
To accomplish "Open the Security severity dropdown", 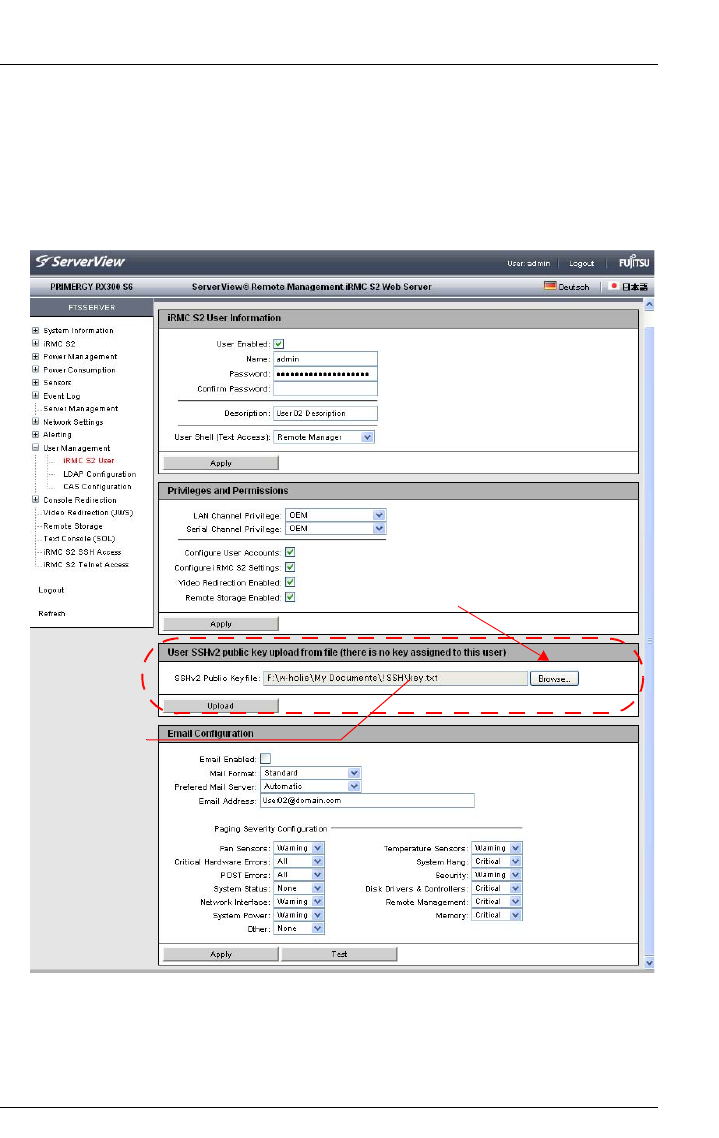I will [x=497, y=875].
